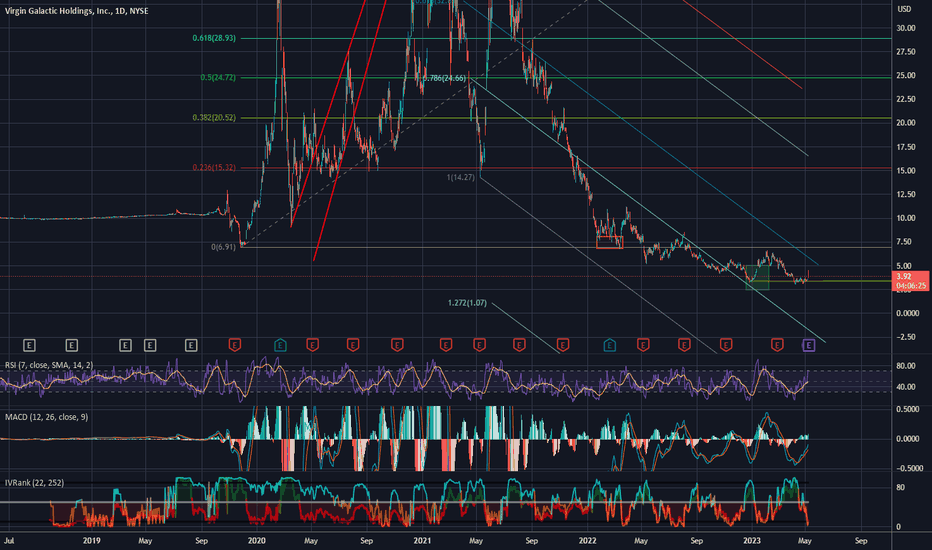Click the 0(6.91) Fibonacci label
The height and width of the screenshot is (550, 932).
223,247
